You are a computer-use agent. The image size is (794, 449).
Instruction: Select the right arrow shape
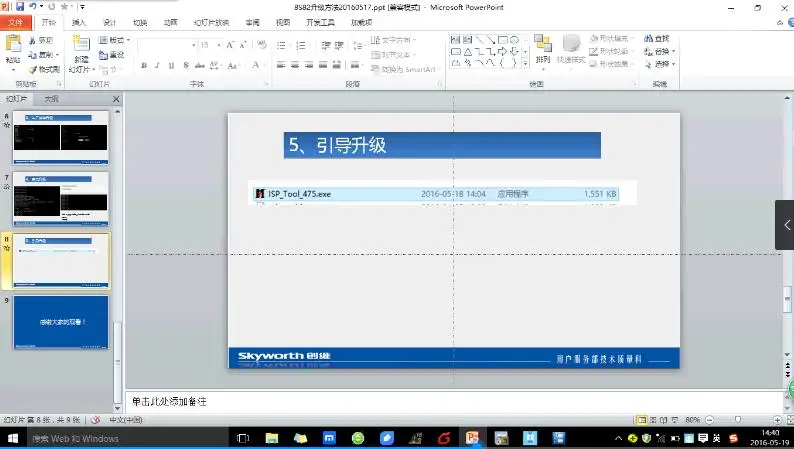pyautogui.click(x=502, y=52)
